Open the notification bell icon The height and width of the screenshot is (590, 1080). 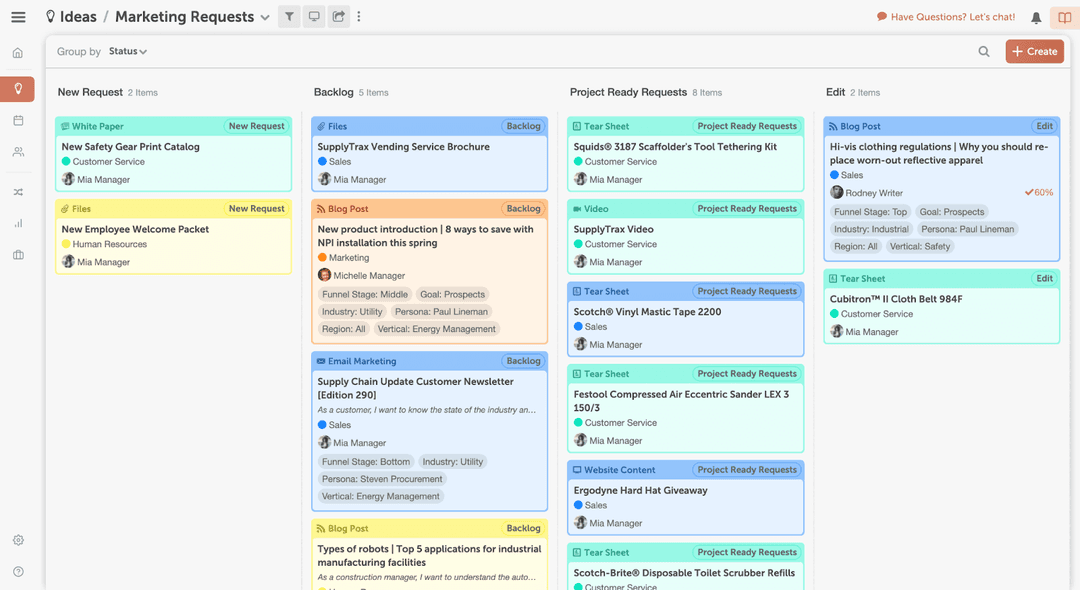point(1035,17)
